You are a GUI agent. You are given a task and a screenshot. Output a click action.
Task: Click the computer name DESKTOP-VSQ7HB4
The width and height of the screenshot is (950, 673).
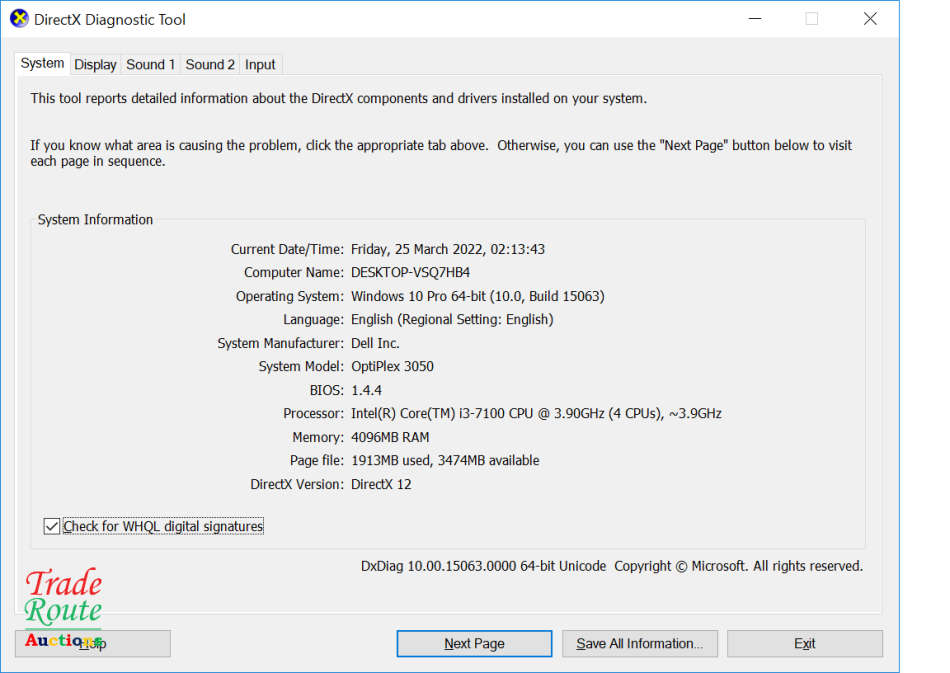(410, 272)
